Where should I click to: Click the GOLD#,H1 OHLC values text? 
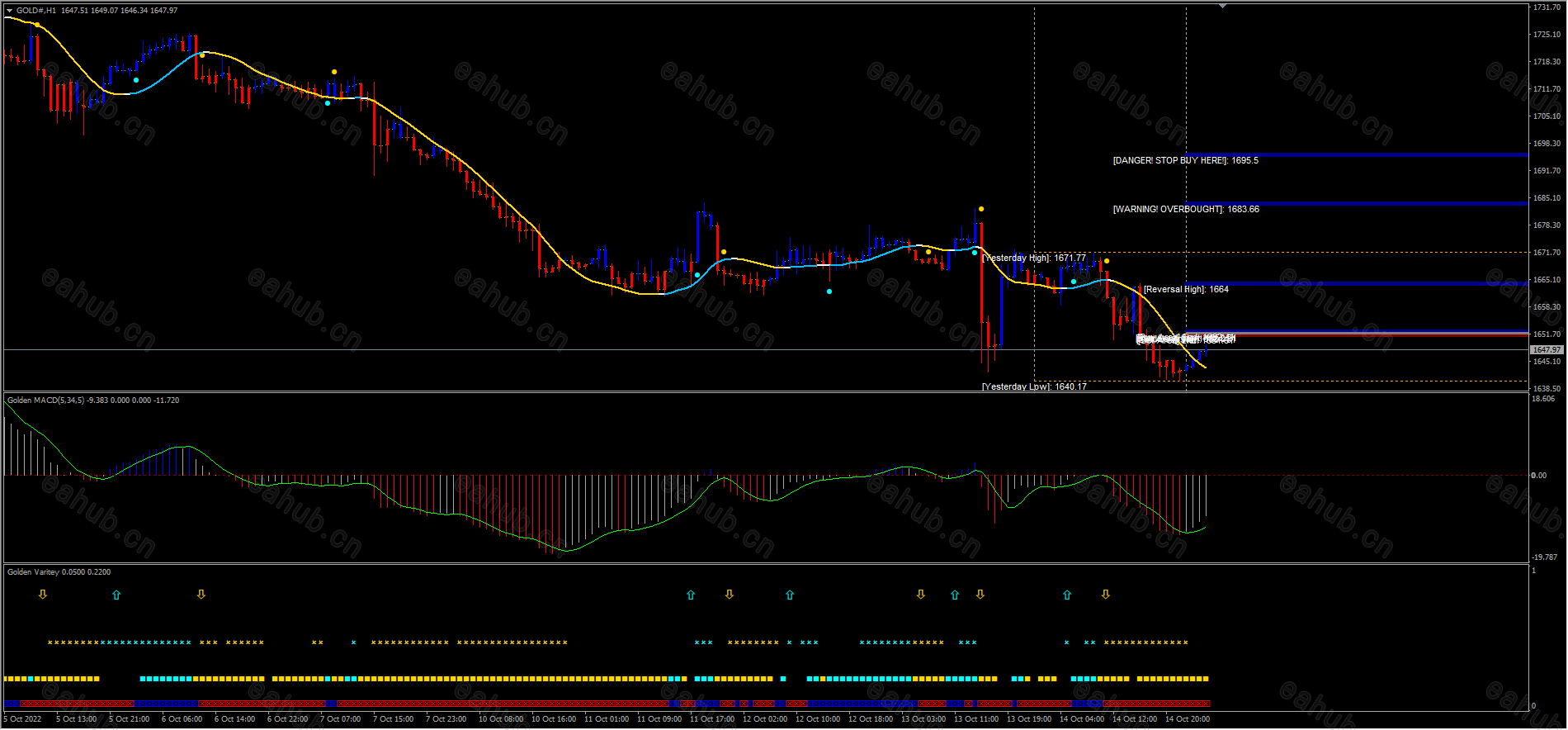119,11
